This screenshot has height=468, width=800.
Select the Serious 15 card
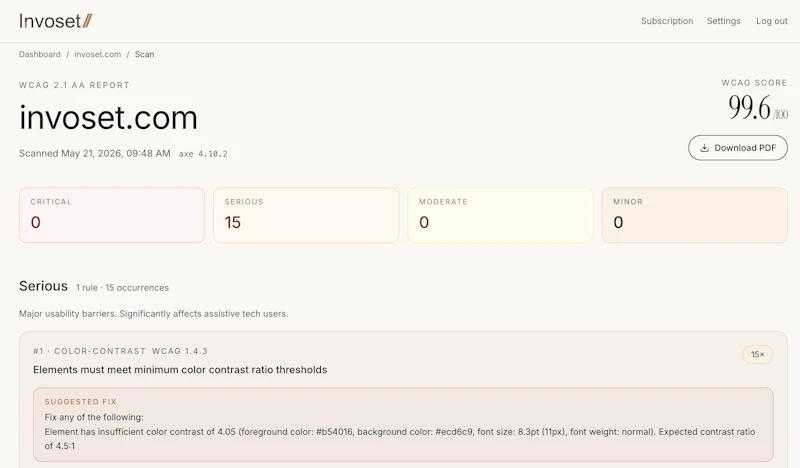pyautogui.click(x=306, y=215)
